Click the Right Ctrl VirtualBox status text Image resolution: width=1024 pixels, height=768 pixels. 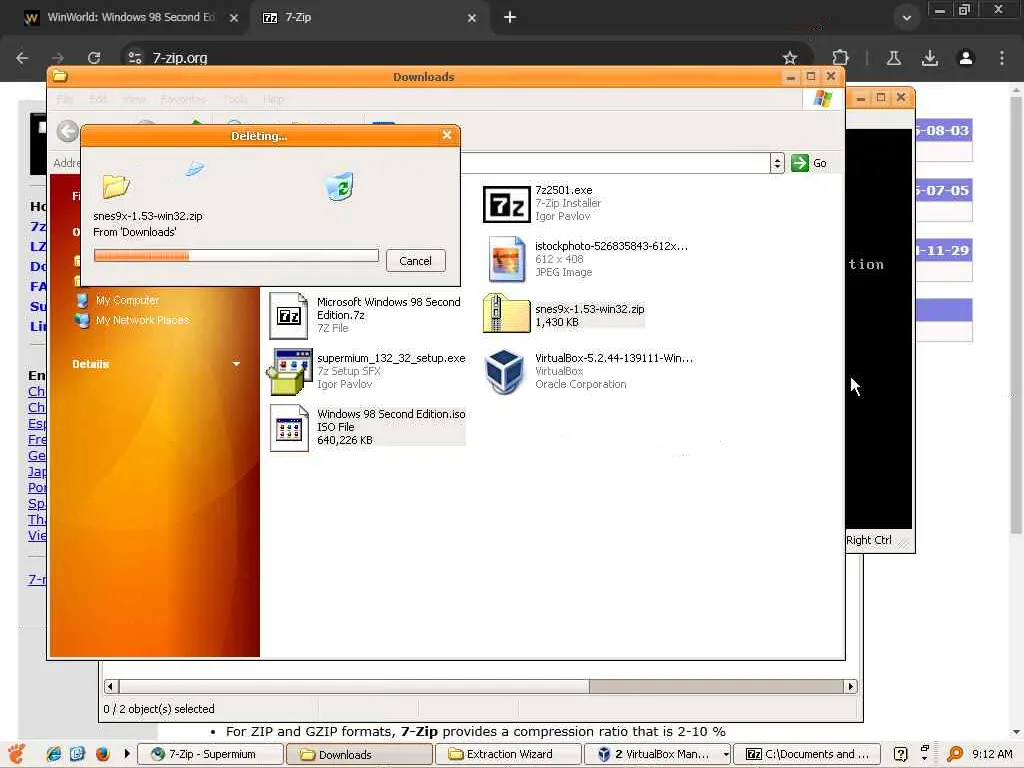coord(869,540)
